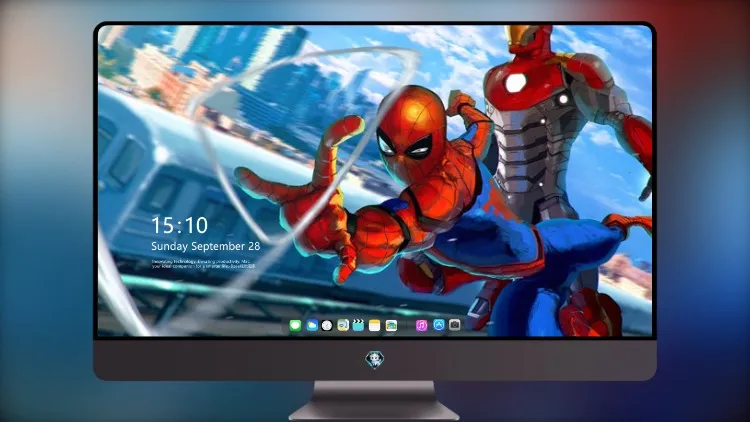Click the Maps icon in the dock
Screen dimensions: 750x422
point(343,326)
